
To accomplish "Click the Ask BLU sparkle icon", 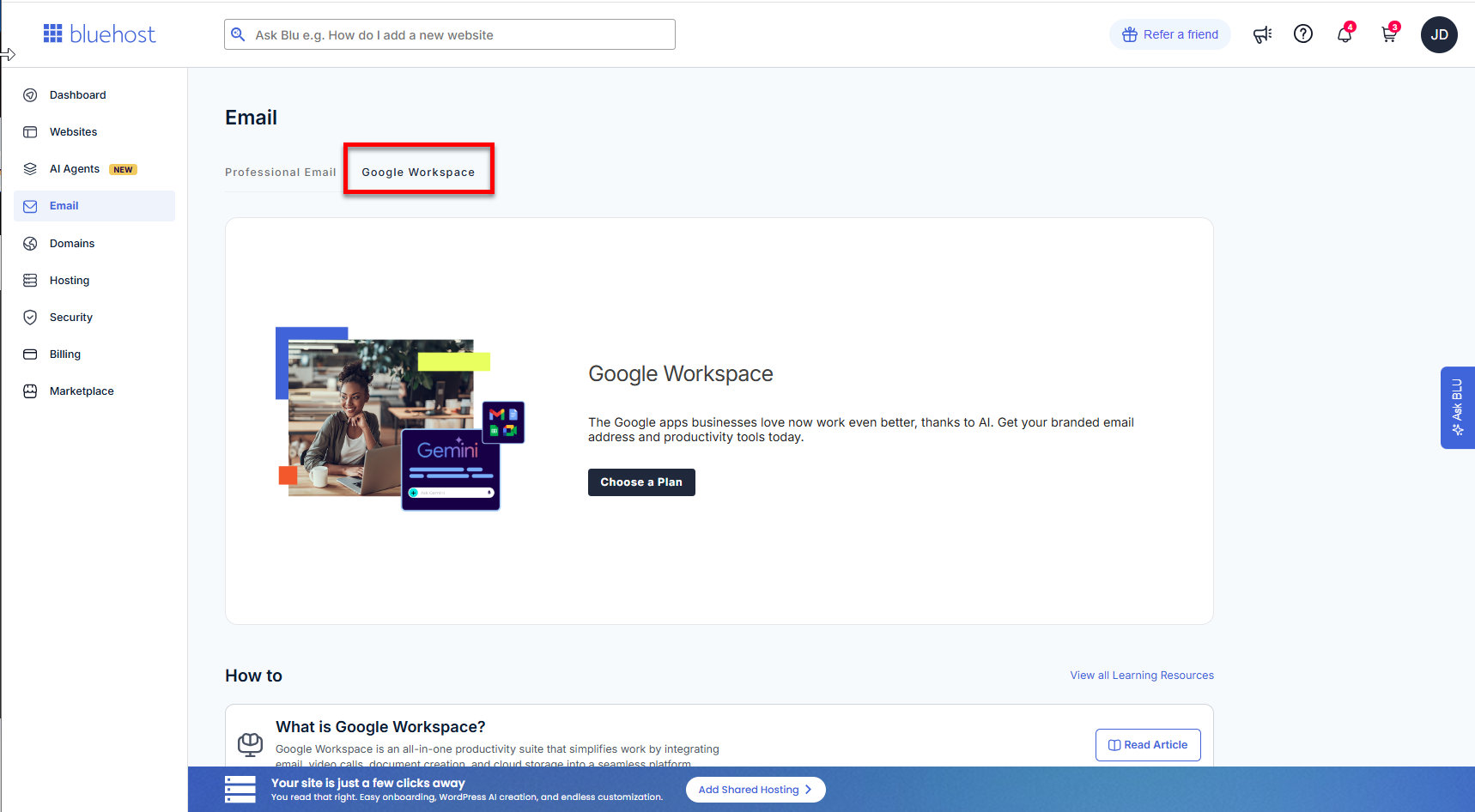I will click(1457, 430).
